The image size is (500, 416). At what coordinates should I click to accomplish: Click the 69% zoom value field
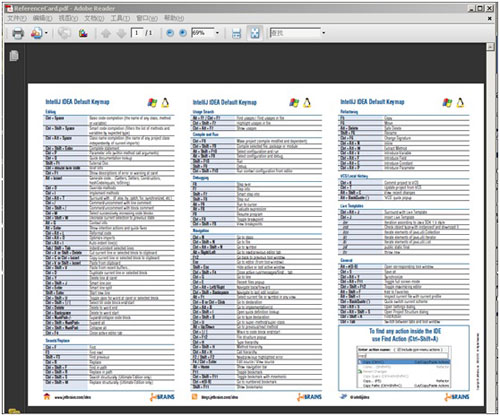203,33
